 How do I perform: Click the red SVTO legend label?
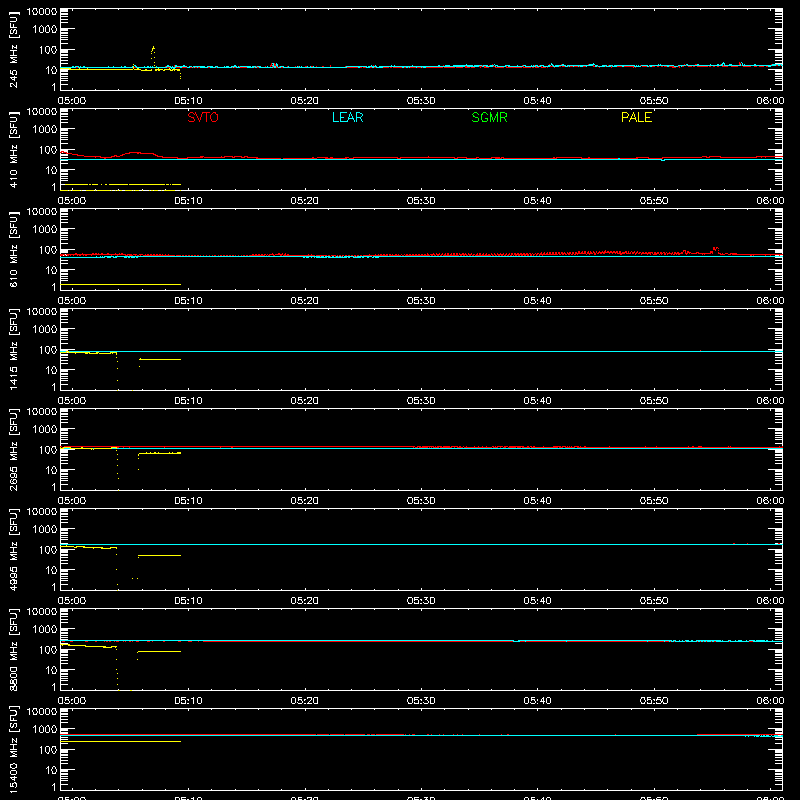(x=203, y=117)
